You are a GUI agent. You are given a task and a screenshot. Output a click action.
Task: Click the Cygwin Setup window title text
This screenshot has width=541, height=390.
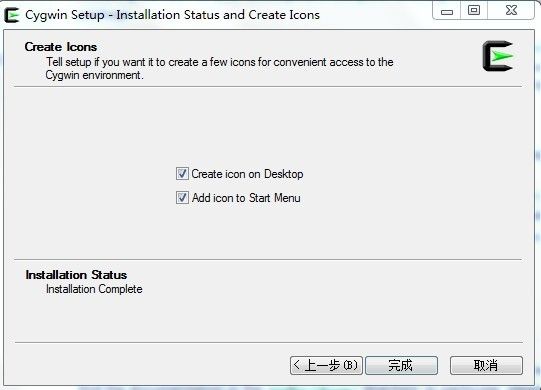pos(173,15)
